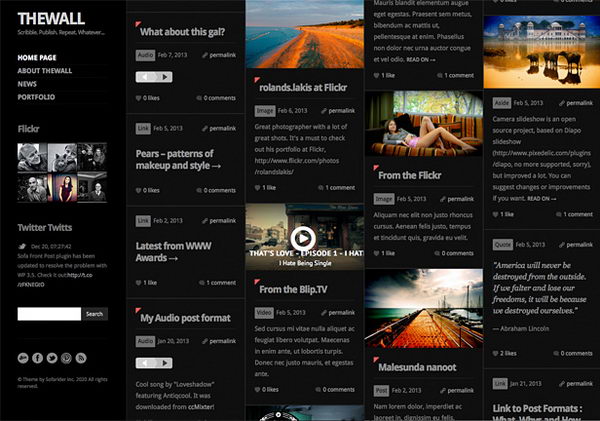Like the 'rolands.lakis at Flickr' post
The height and width of the screenshot is (421, 600).
coord(258,188)
